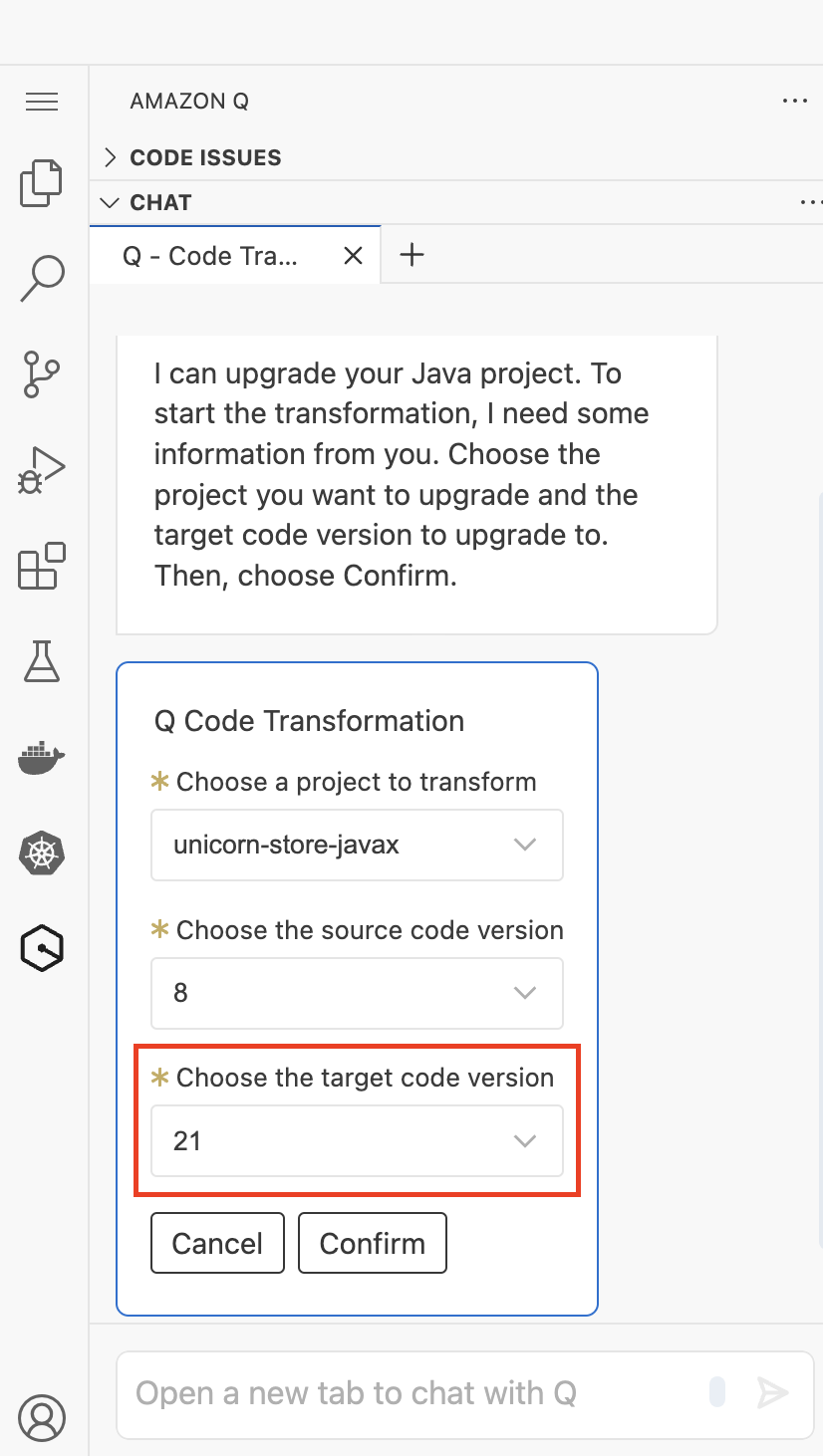Expand the CODE ISSUES section
Image resolution: width=823 pixels, height=1456 pixels.
[110, 157]
